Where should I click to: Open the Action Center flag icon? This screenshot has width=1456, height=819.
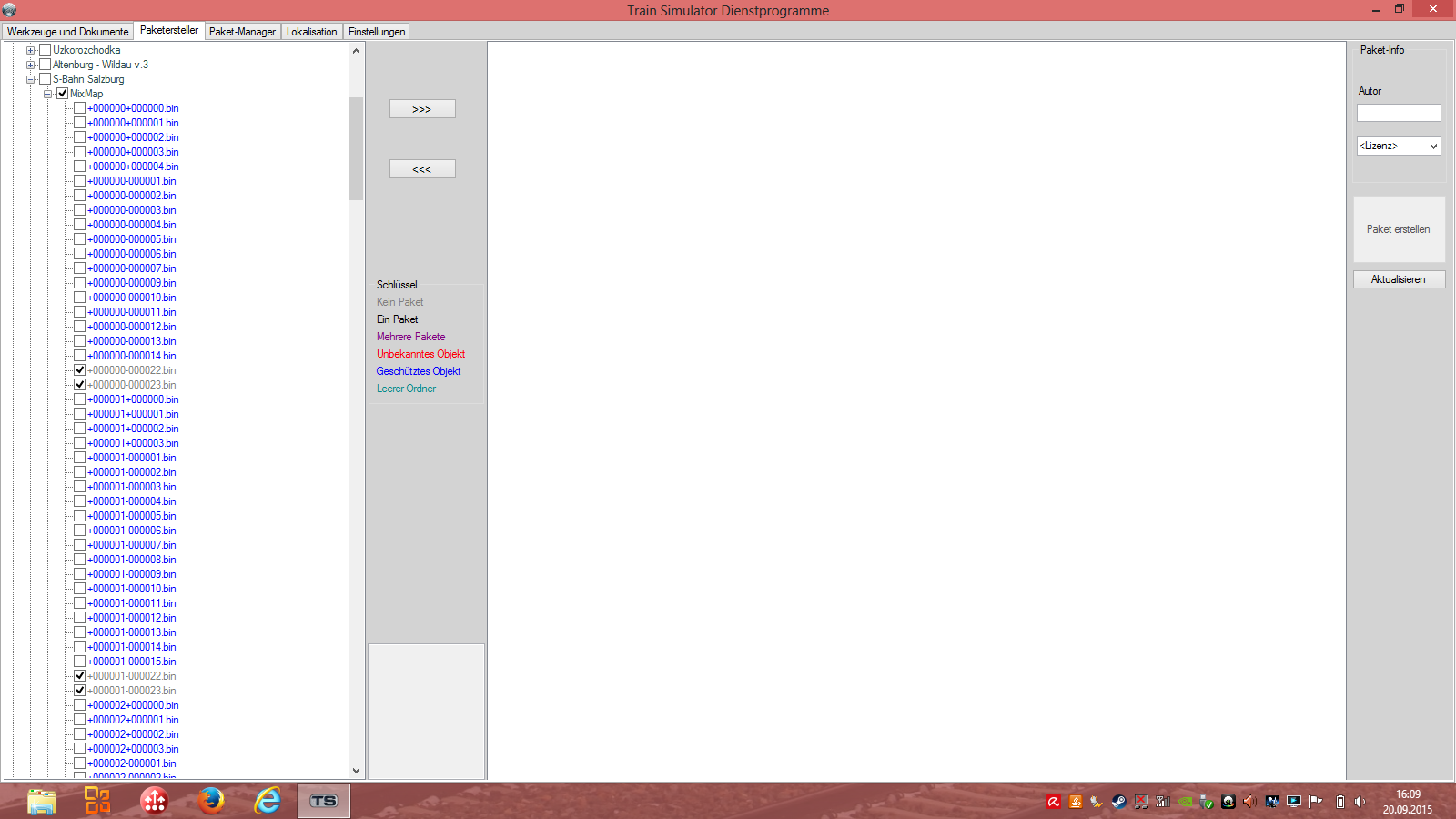(1316, 802)
